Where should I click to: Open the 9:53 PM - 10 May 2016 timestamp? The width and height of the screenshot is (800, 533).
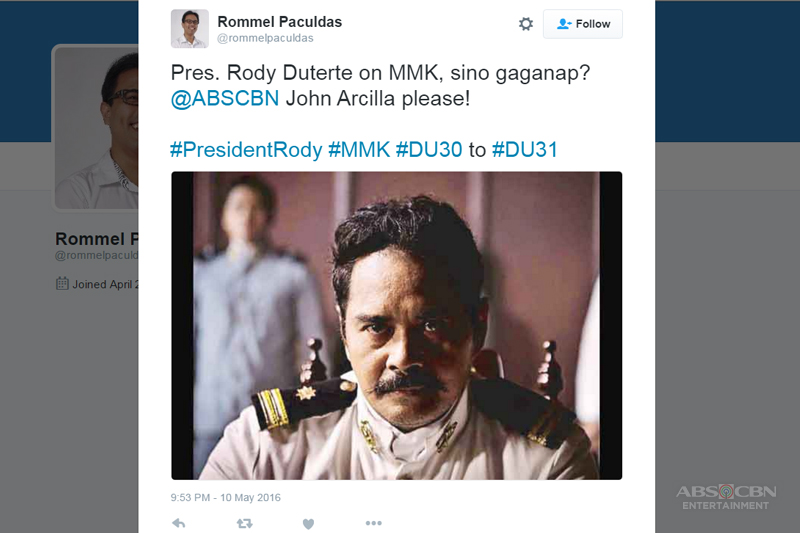tap(226, 497)
